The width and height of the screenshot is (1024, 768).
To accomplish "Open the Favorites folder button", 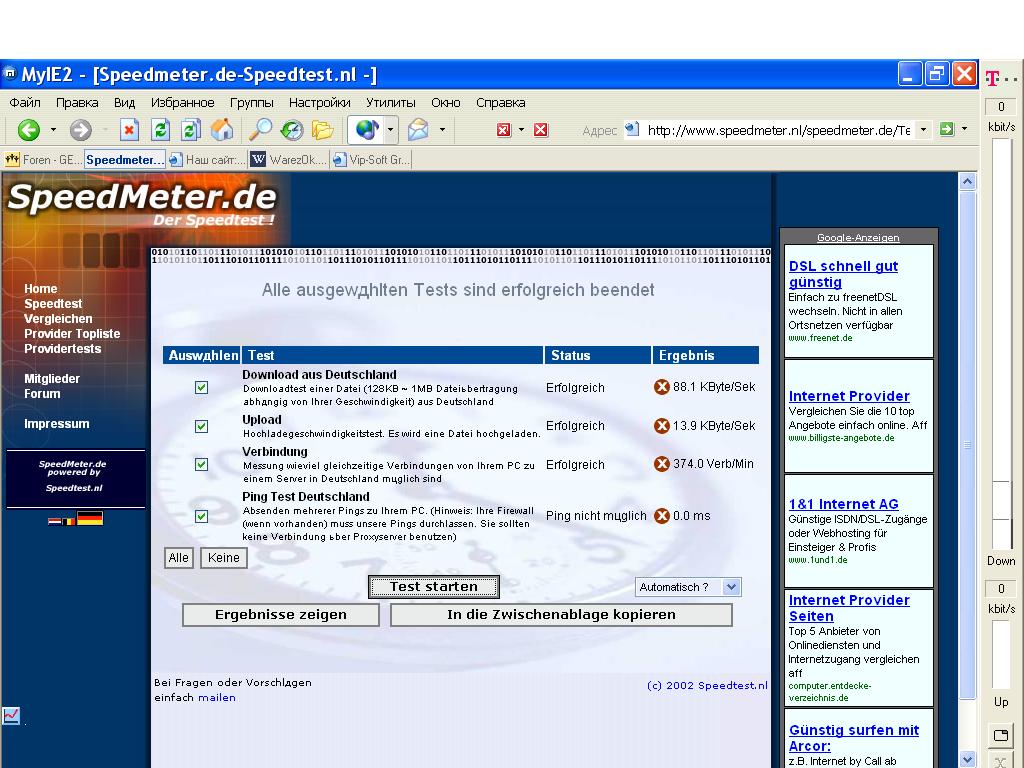I will click(x=323, y=130).
